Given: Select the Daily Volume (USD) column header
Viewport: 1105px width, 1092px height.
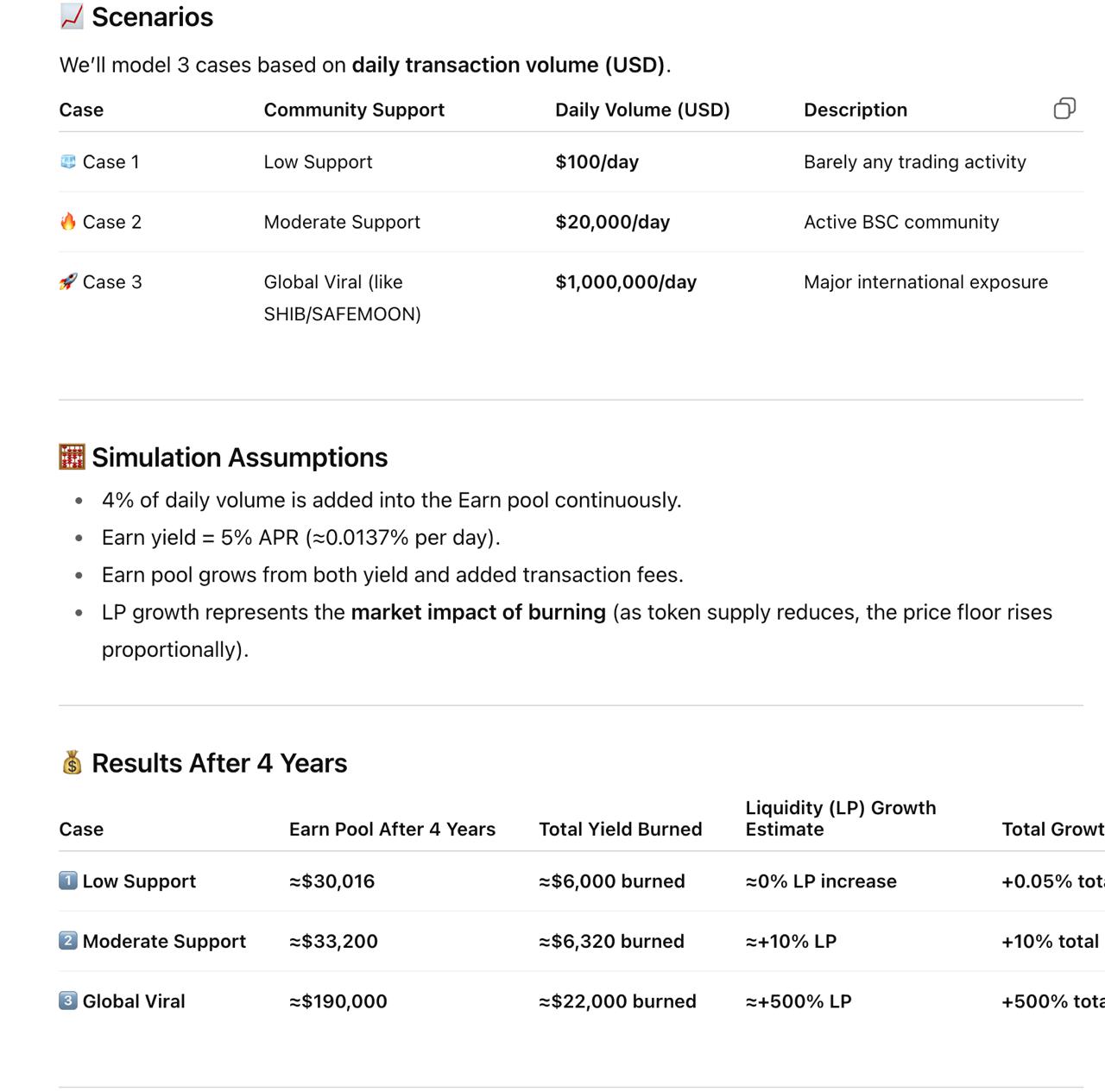Looking at the screenshot, I should pos(642,110).
